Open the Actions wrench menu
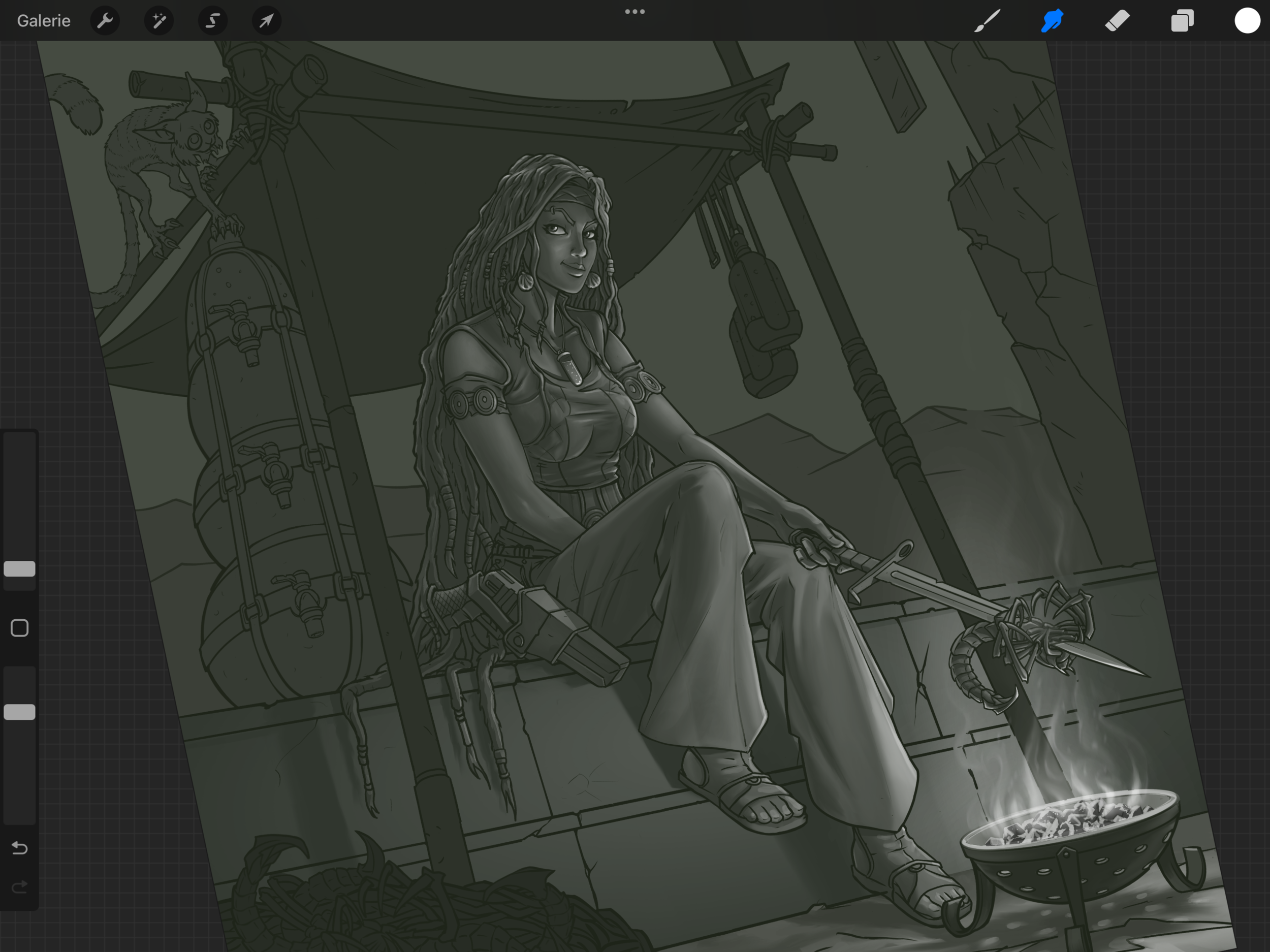 (x=105, y=21)
